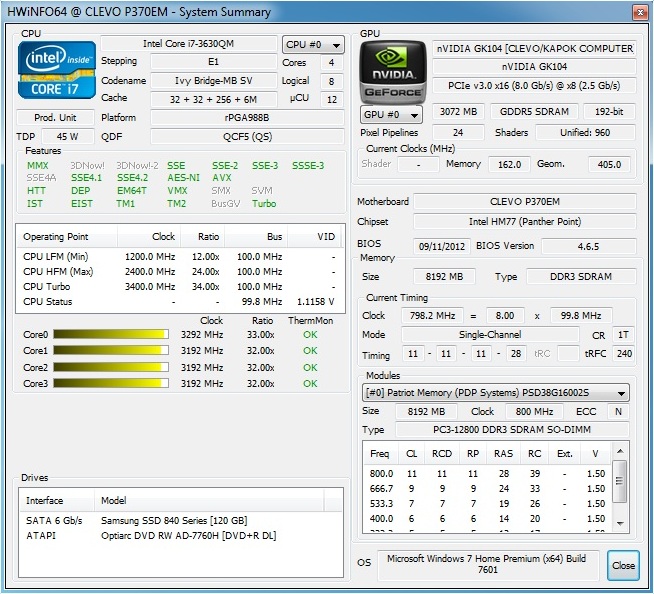Image resolution: width=654 pixels, height=594 pixels.
Task: Click the 666.7 frequency timing row
Action: coord(487,488)
